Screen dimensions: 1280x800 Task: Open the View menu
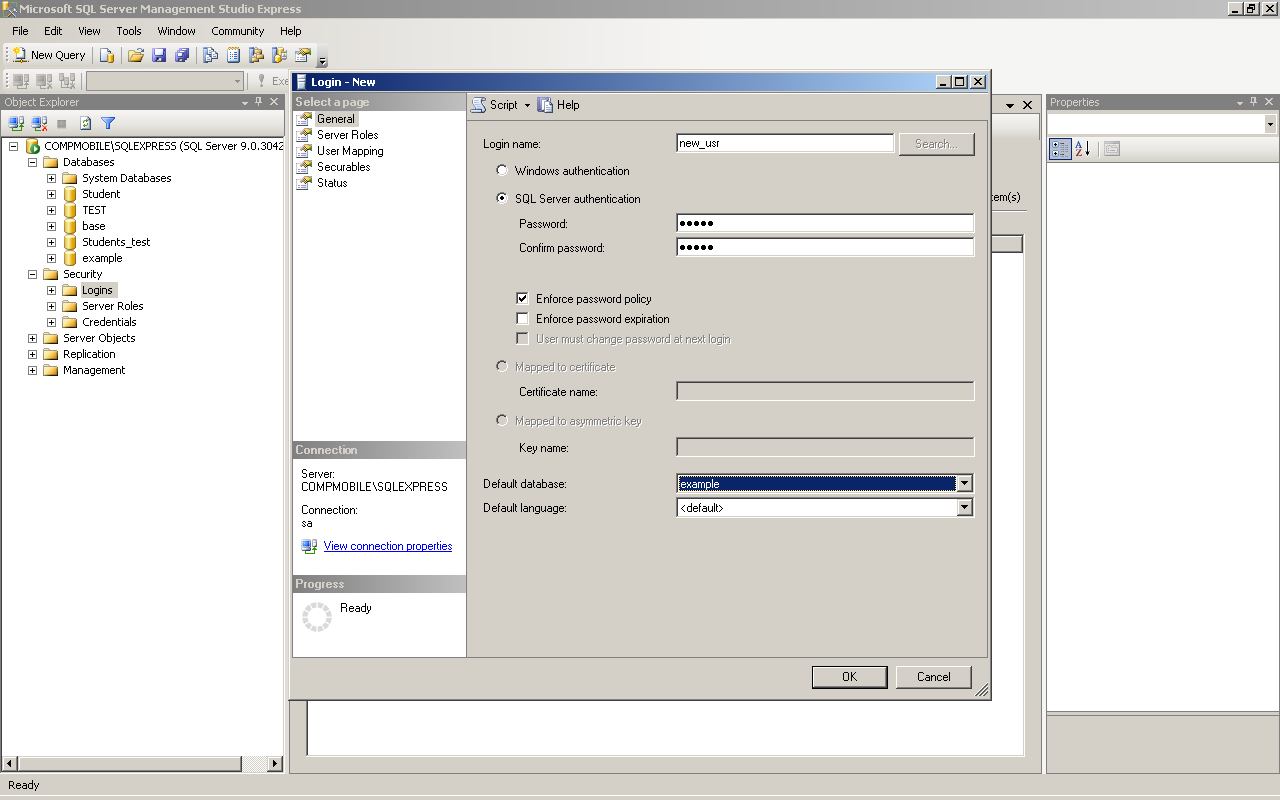click(x=89, y=31)
